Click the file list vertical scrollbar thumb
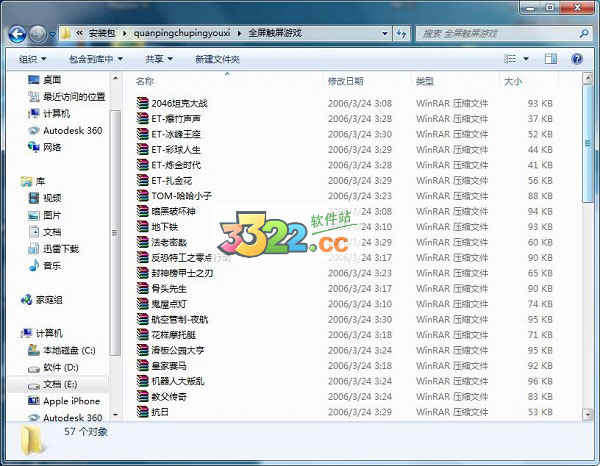Screen dimensions: 600x466 (587, 143)
